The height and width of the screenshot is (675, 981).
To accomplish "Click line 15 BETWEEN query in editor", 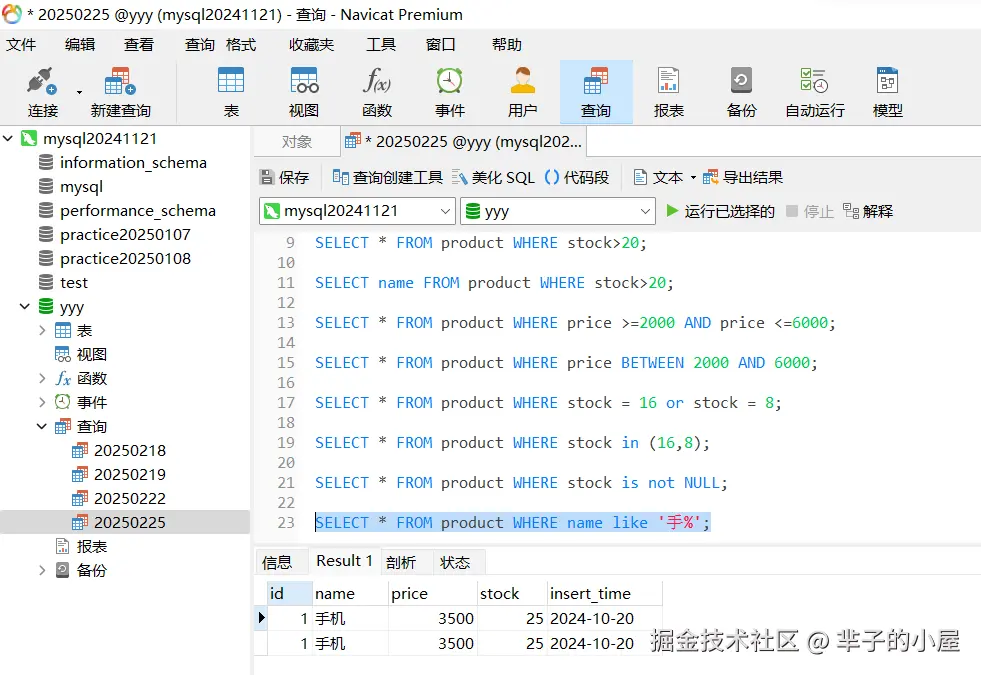I will pos(566,363).
